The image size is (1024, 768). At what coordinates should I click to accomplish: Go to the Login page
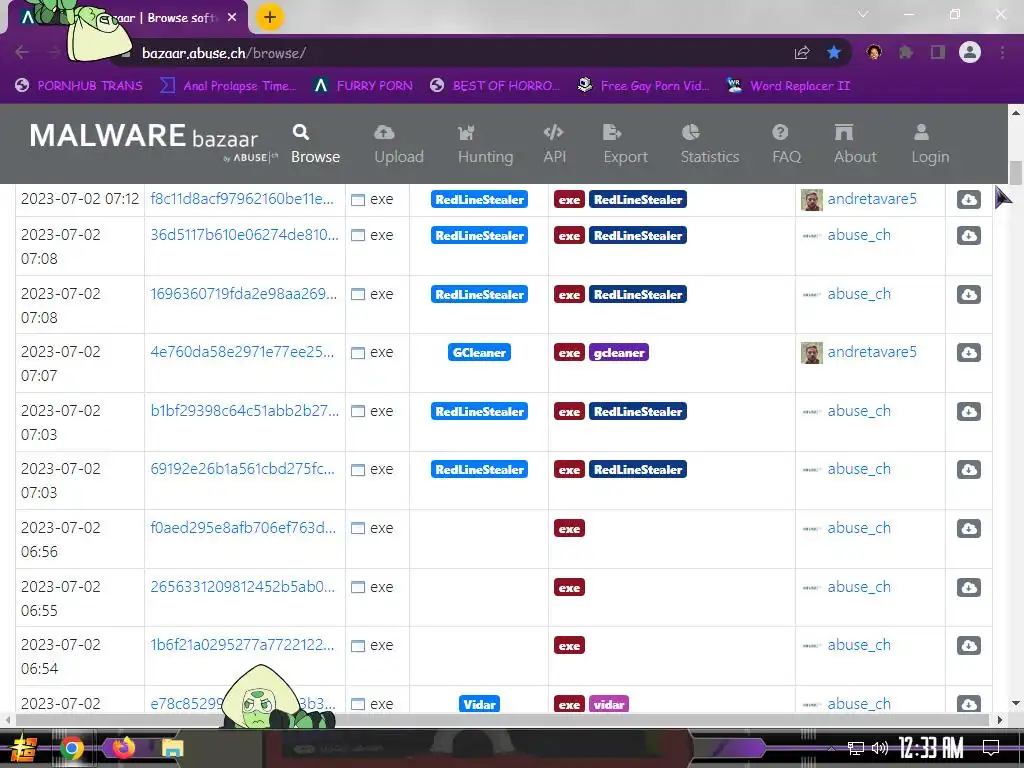point(930,144)
